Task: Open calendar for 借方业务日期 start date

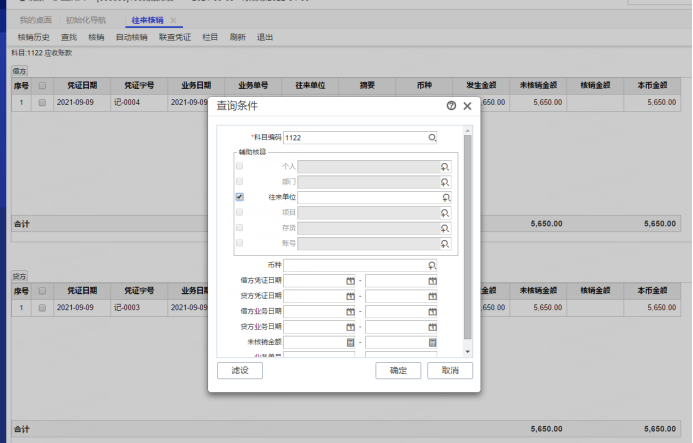Action: click(x=350, y=311)
